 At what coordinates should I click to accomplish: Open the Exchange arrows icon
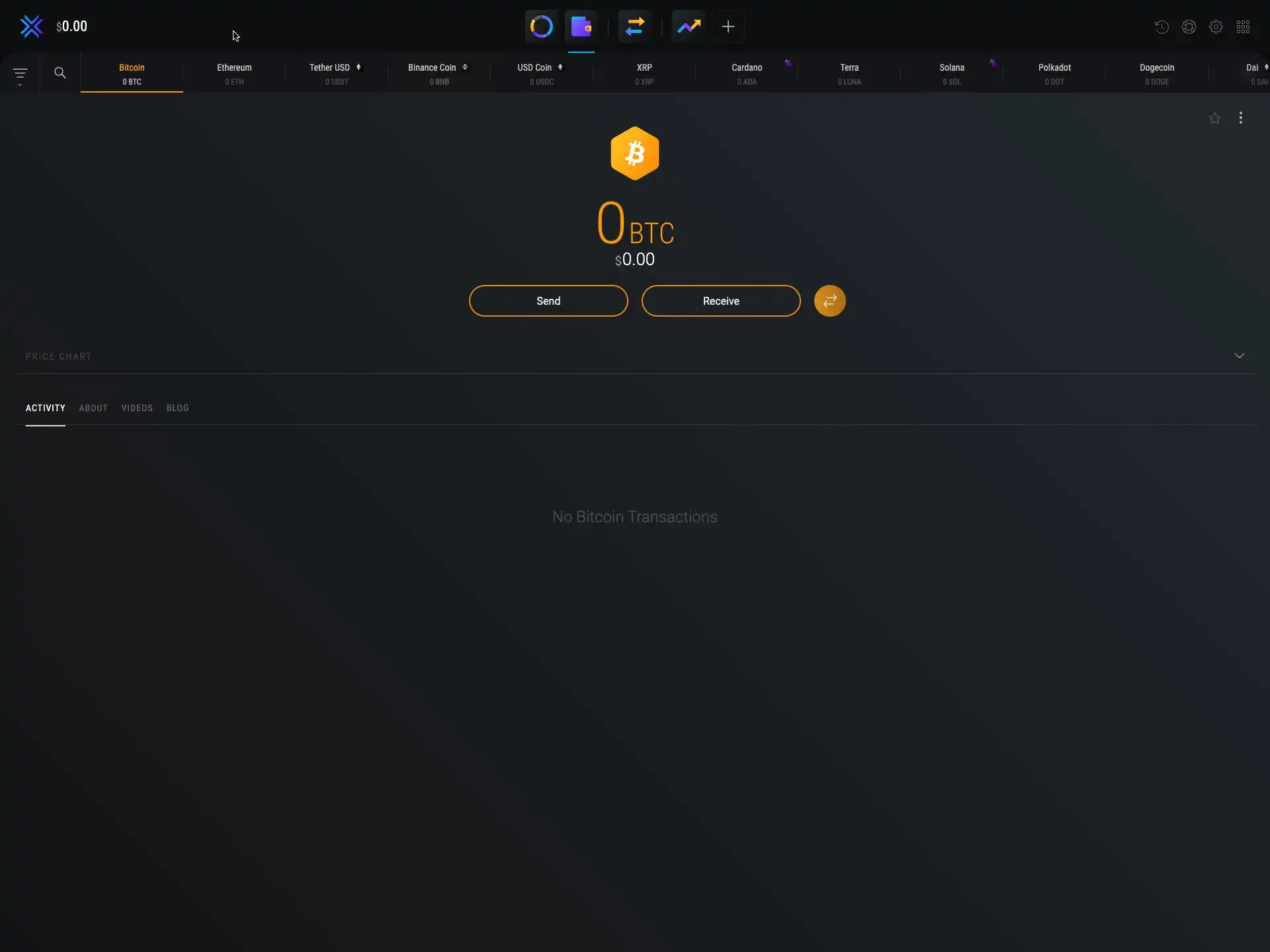[634, 26]
